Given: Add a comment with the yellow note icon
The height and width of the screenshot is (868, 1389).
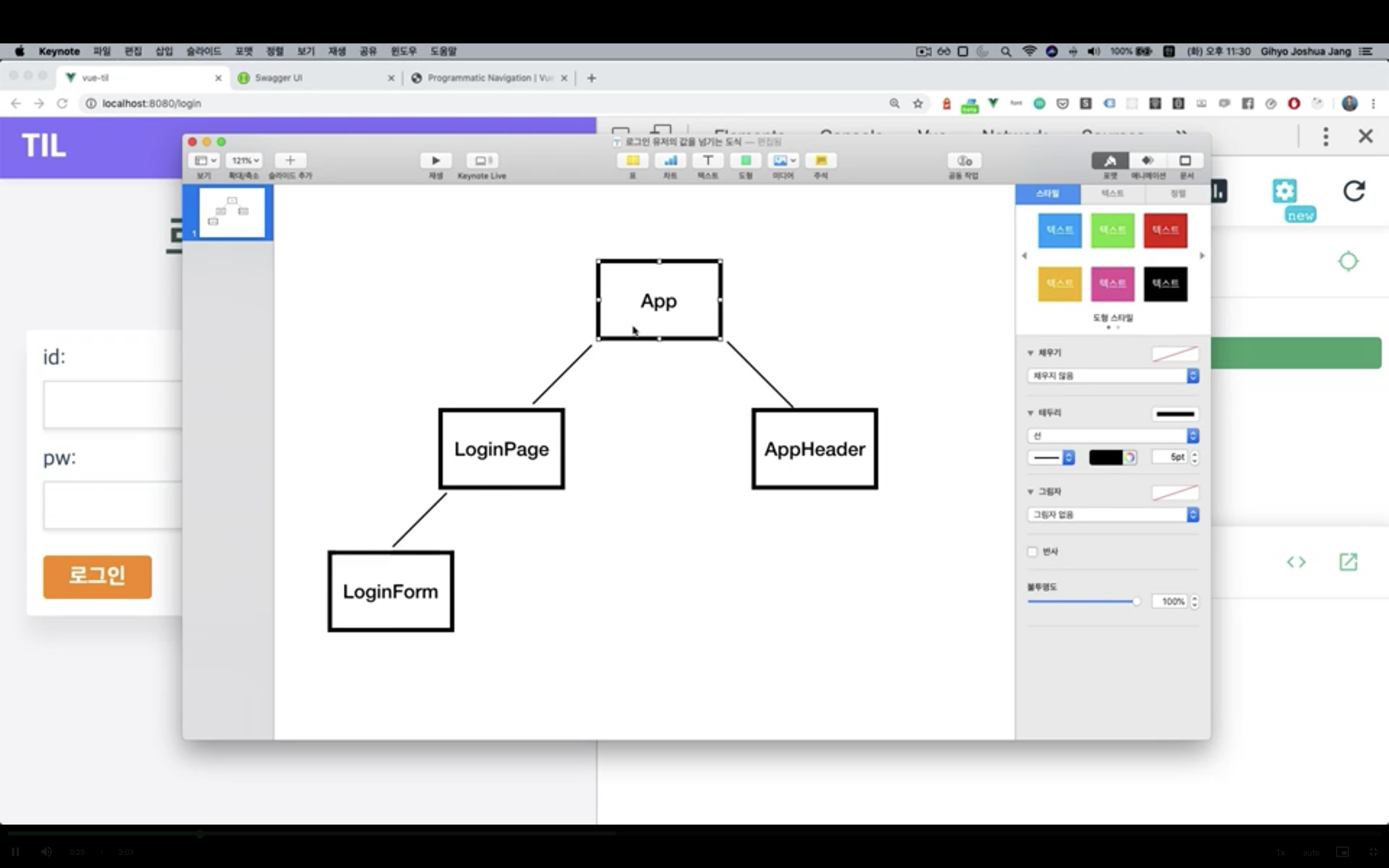Looking at the screenshot, I should point(821,161).
